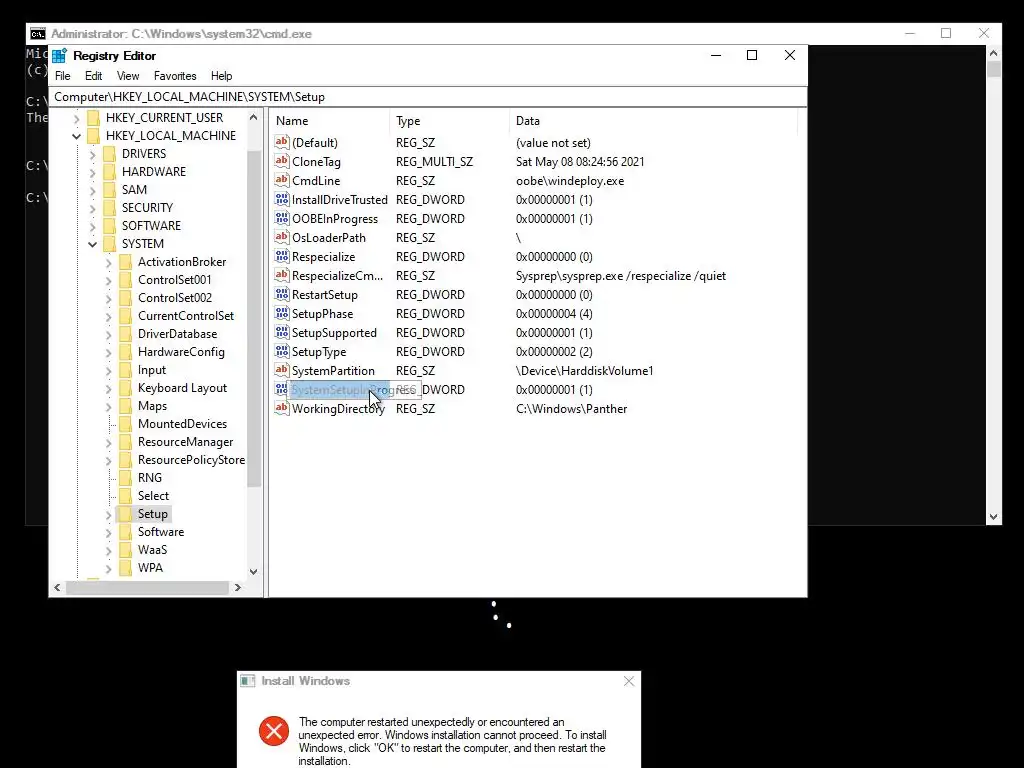The image size is (1024, 768).
Task: Select the DriverDatabase key
Action: [177, 334]
